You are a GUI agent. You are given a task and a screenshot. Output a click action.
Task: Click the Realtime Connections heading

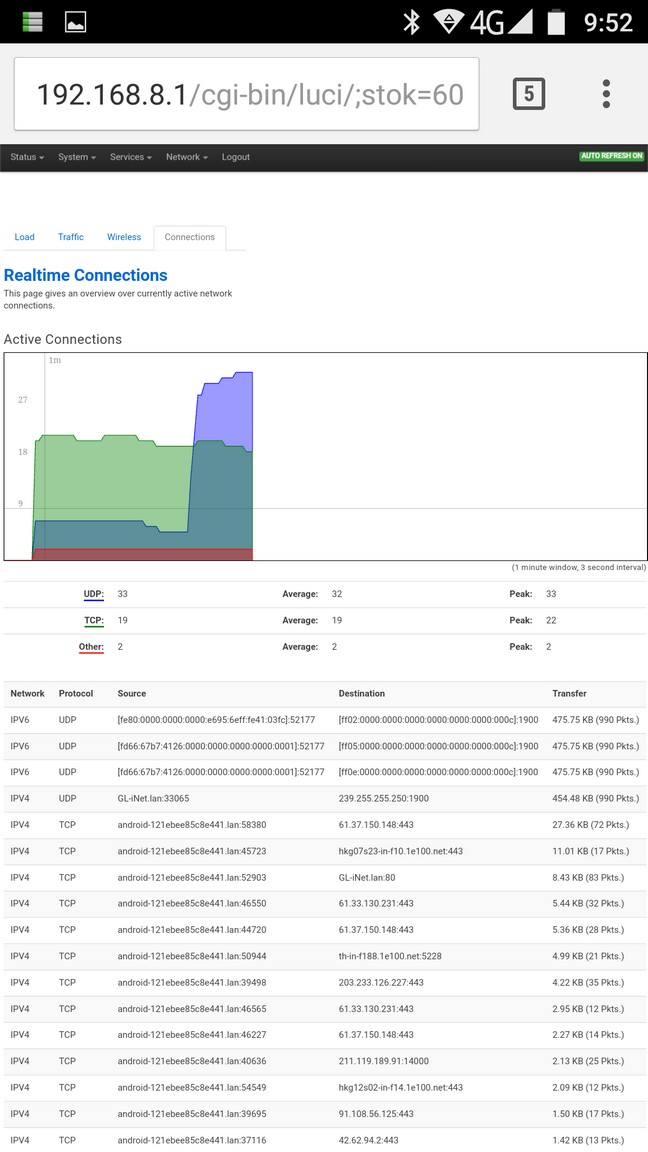(x=86, y=276)
